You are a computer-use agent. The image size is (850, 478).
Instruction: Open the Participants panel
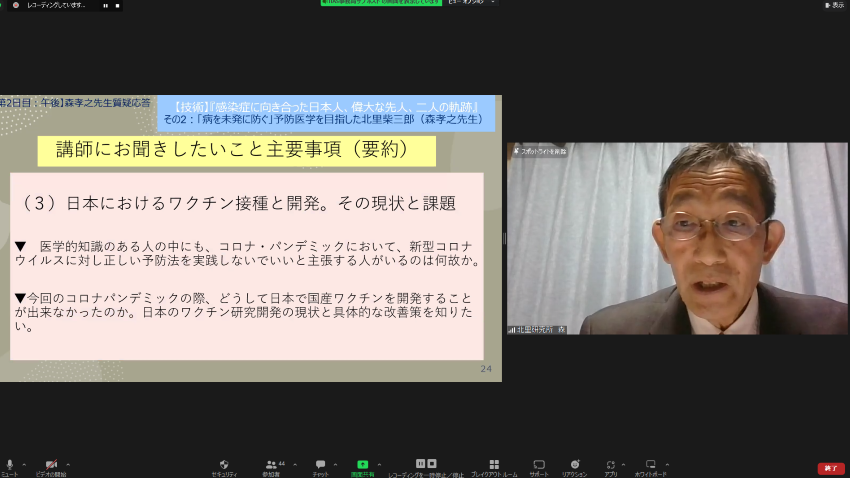pyautogui.click(x=271, y=465)
